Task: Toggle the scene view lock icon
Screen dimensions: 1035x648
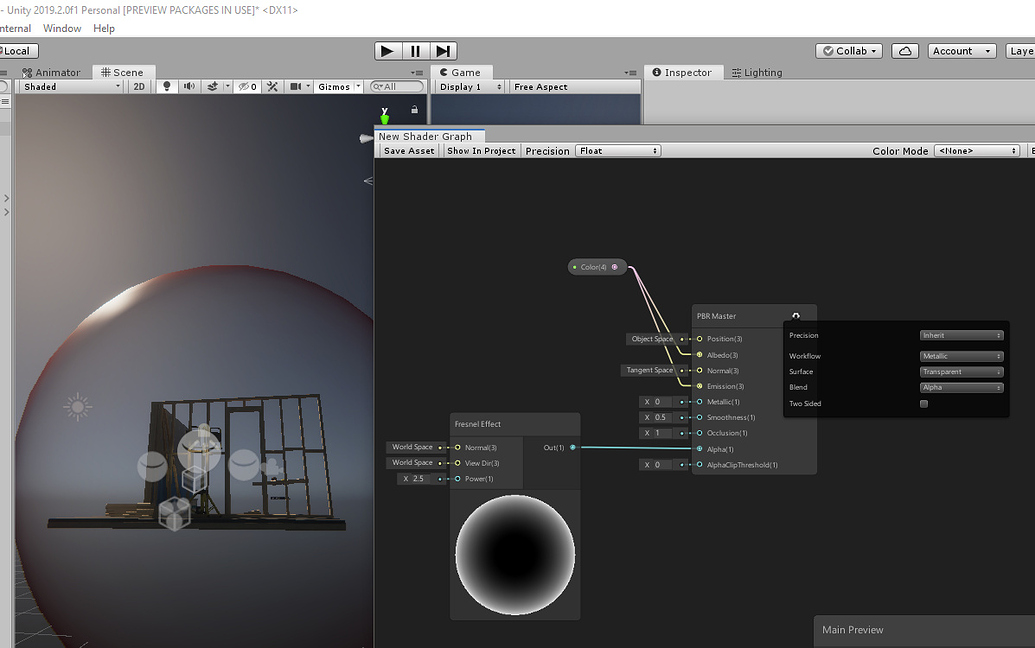Action: pos(414,110)
